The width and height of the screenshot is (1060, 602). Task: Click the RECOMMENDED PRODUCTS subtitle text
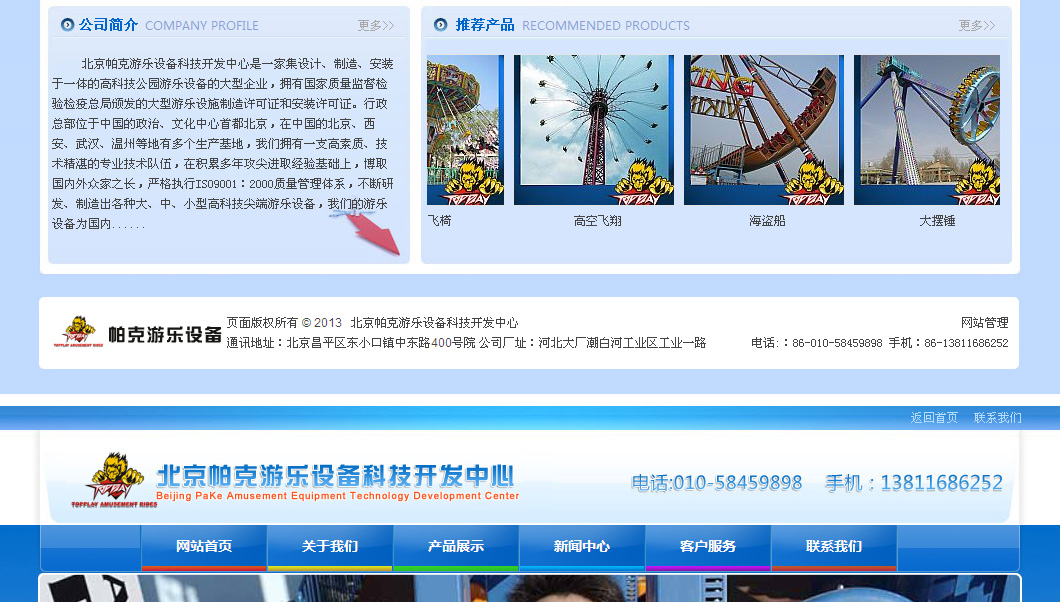tap(606, 26)
